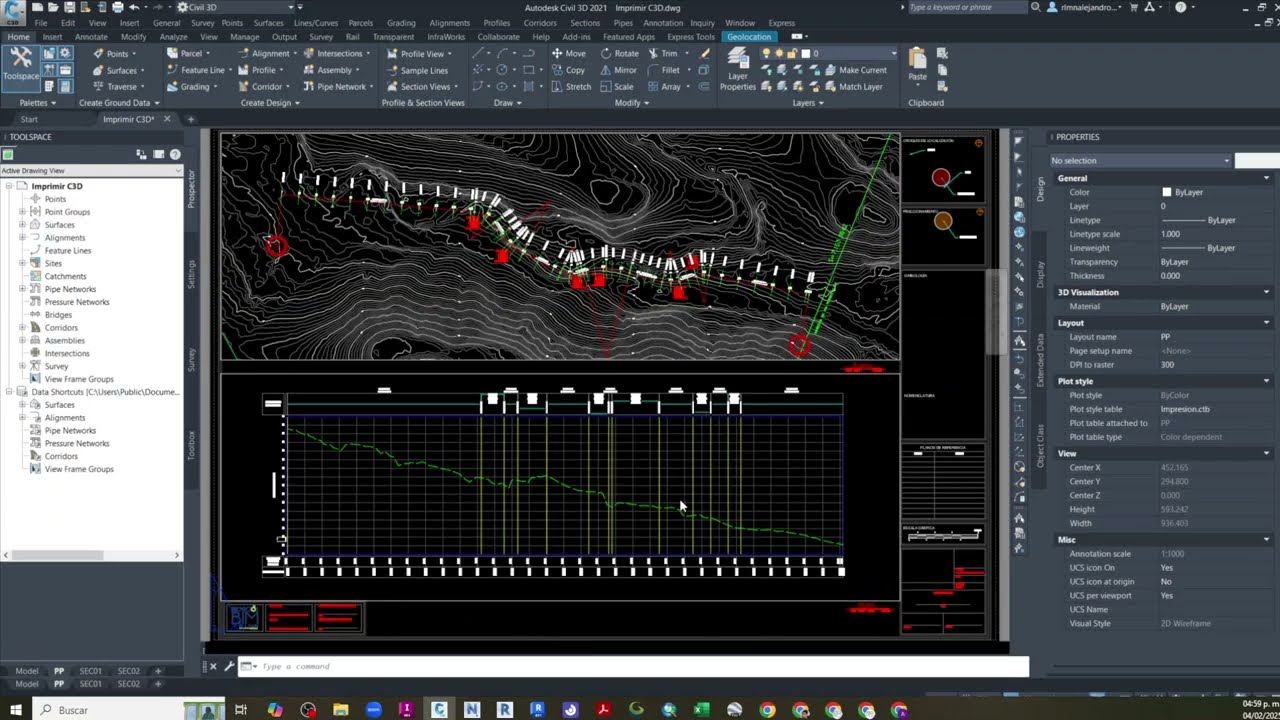
Task: Click the Match Layer button
Action: (x=853, y=86)
